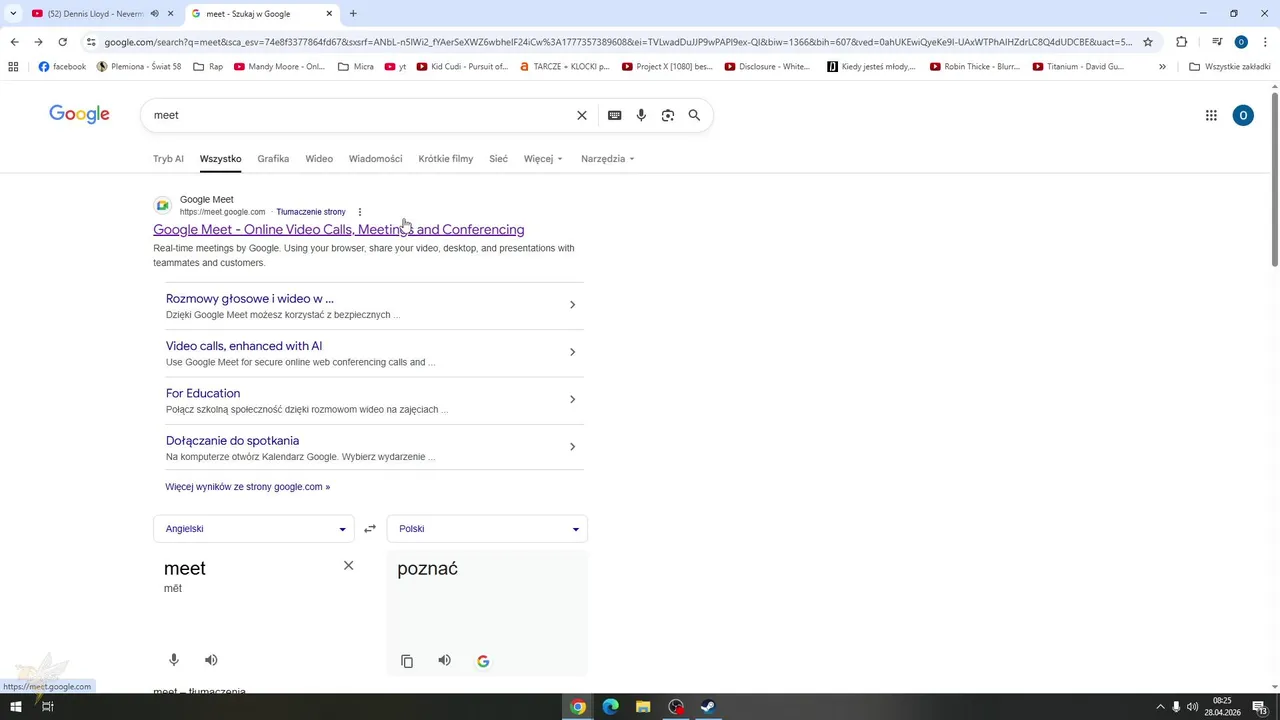Open Google Lens image search
Viewport: 1280px width, 720px height.
(x=668, y=115)
